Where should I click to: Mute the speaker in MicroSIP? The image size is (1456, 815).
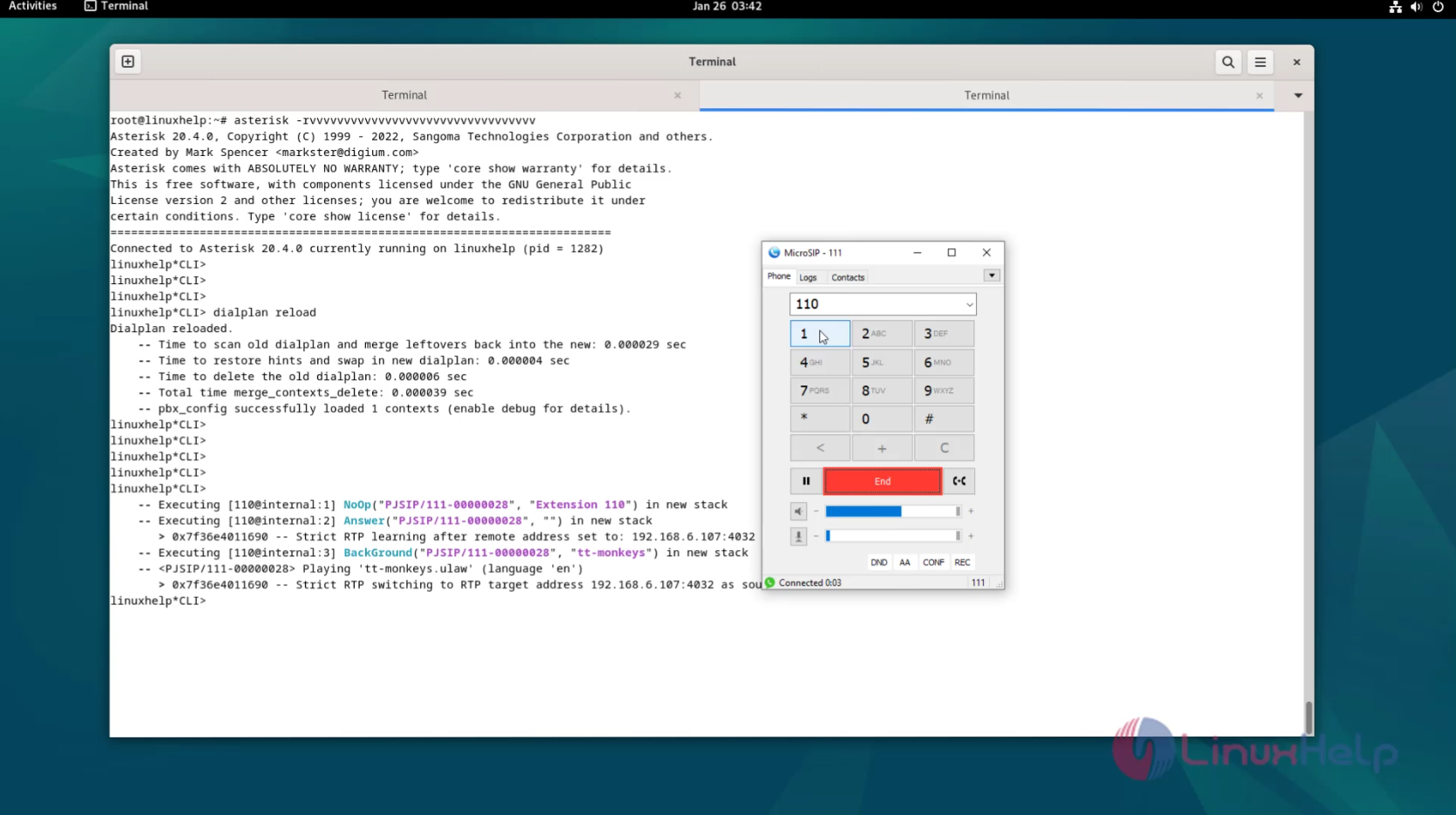798,512
